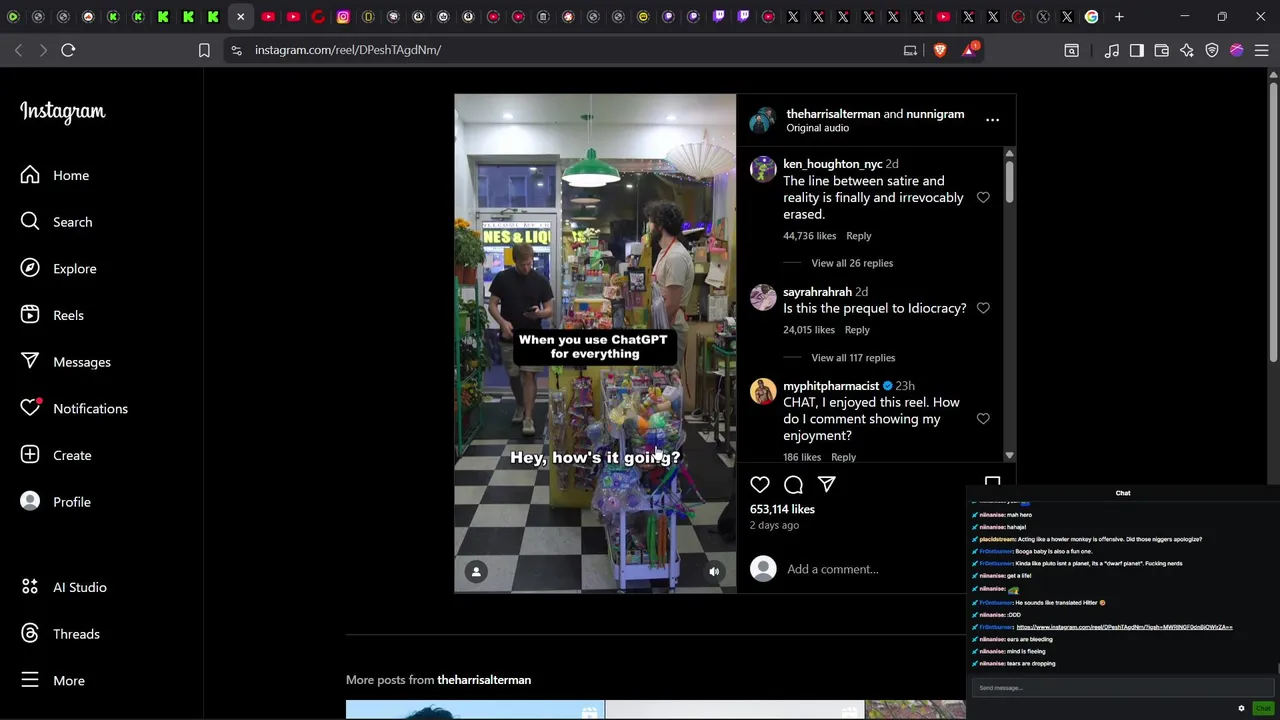This screenshot has height=720, width=1280.
Task: Switch to the Instagram-icon browser tab
Action: (343, 17)
